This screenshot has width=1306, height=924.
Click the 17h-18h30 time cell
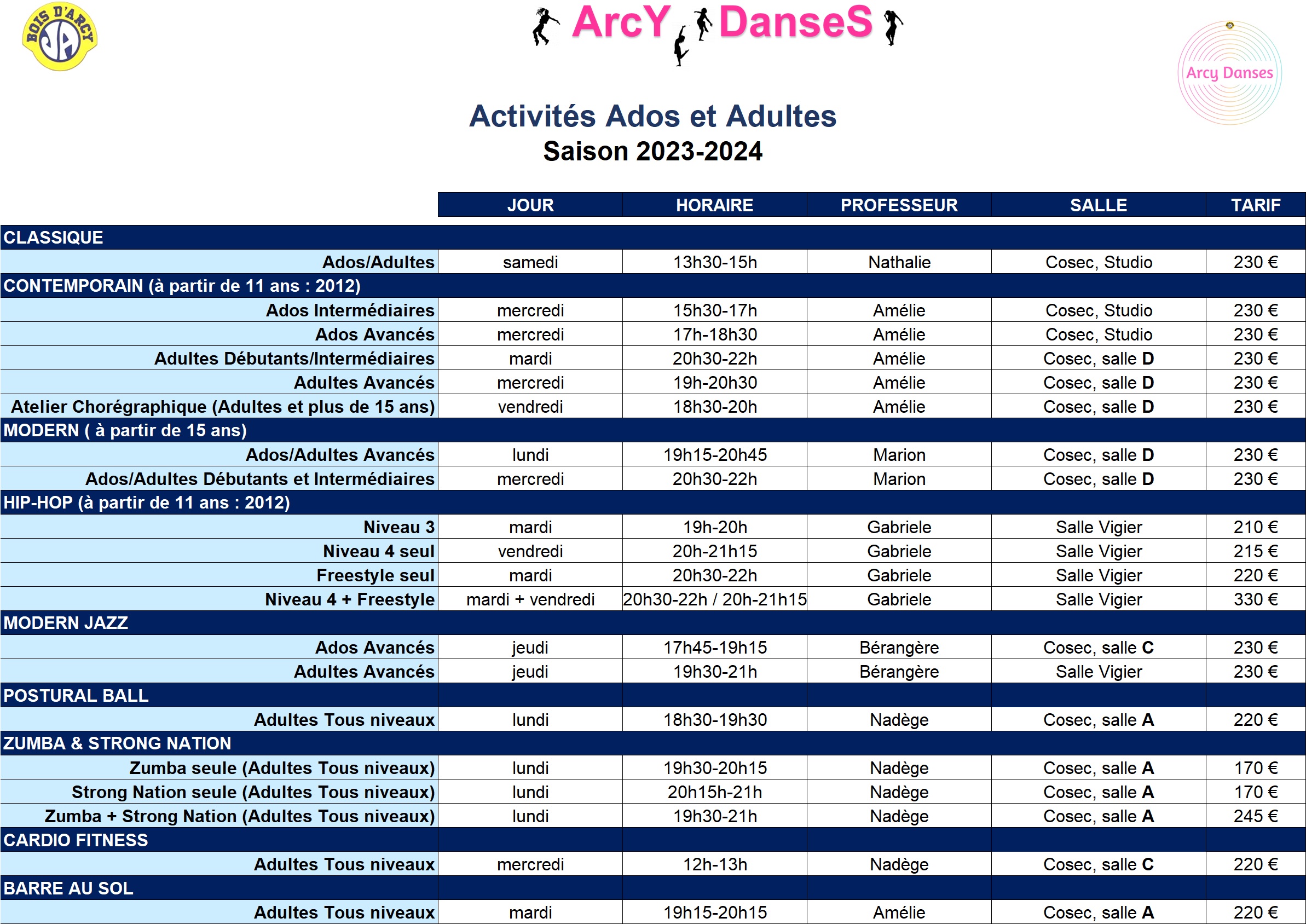(714, 334)
